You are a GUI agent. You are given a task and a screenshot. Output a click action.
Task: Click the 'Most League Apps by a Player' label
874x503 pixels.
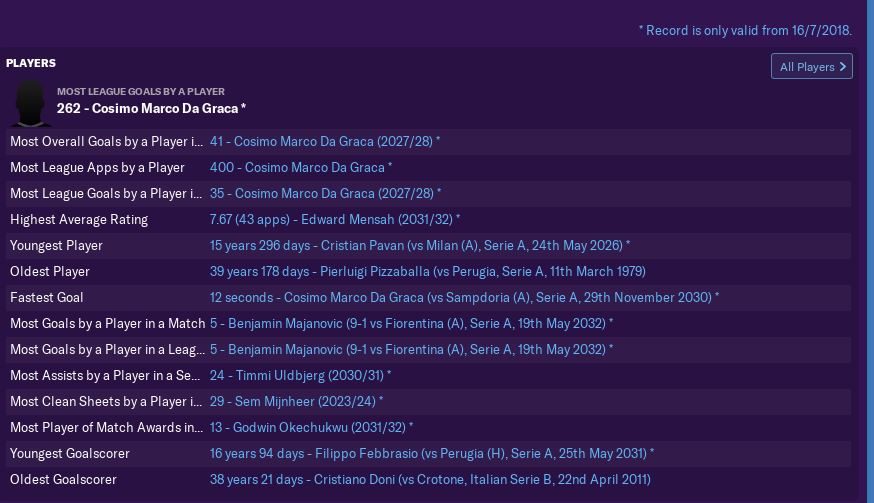97,168
